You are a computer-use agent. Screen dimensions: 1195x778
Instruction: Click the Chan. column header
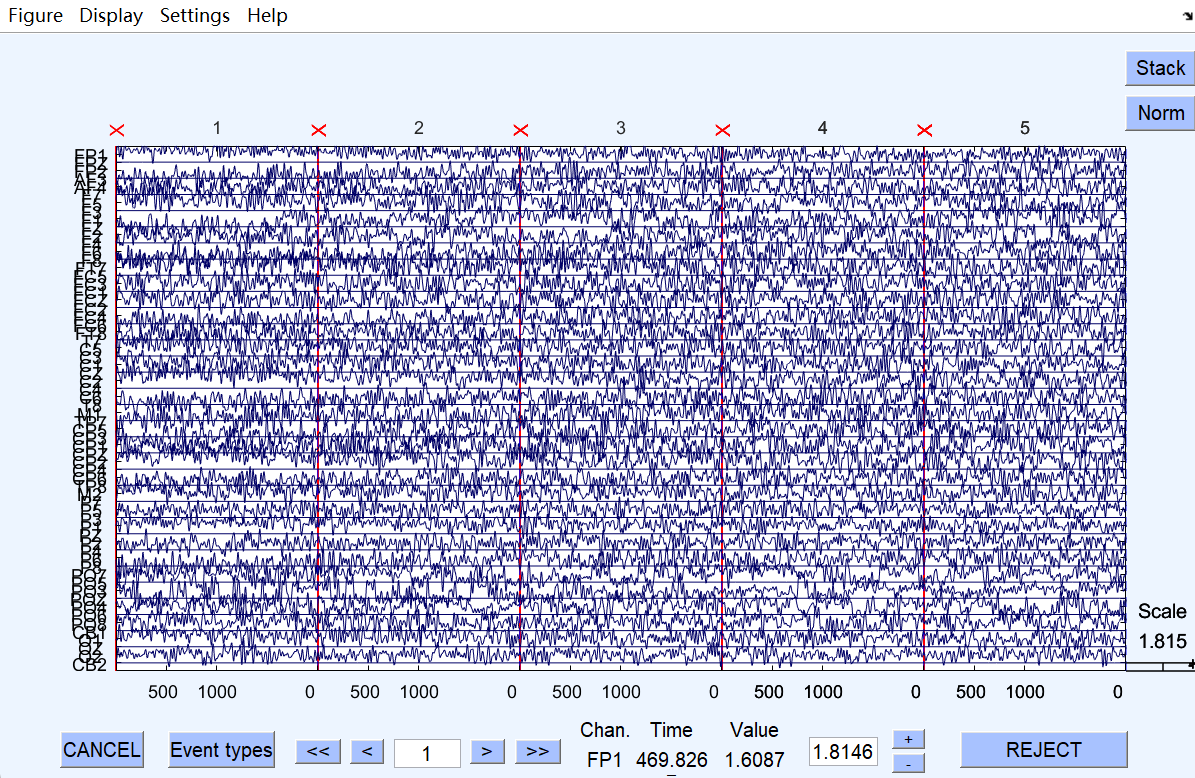pyautogui.click(x=604, y=730)
